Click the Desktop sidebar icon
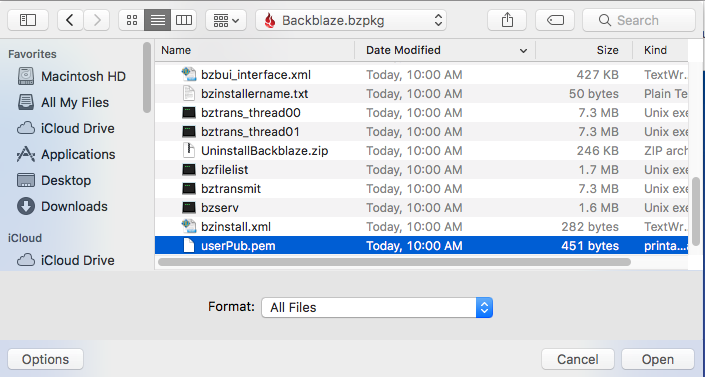 tap(26, 181)
